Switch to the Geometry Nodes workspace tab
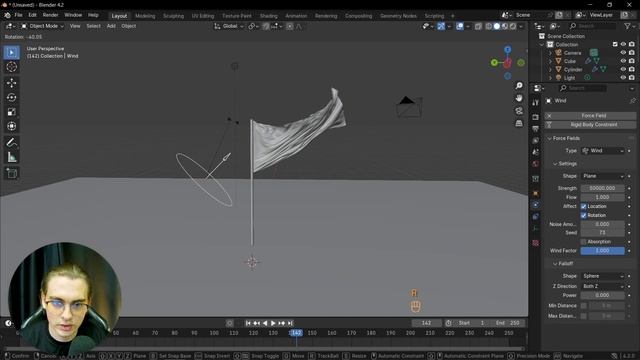The width and height of the screenshot is (640, 360). (x=398, y=16)
